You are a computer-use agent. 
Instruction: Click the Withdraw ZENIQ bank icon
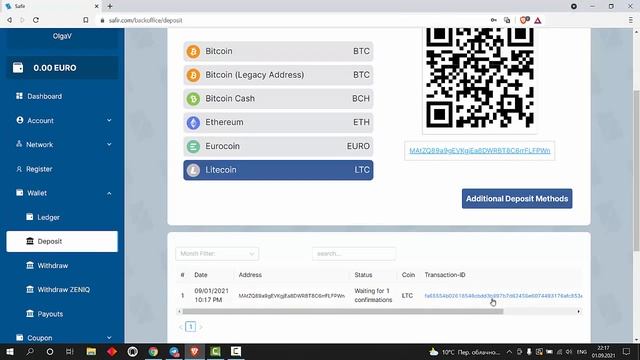tap(30, 289)
